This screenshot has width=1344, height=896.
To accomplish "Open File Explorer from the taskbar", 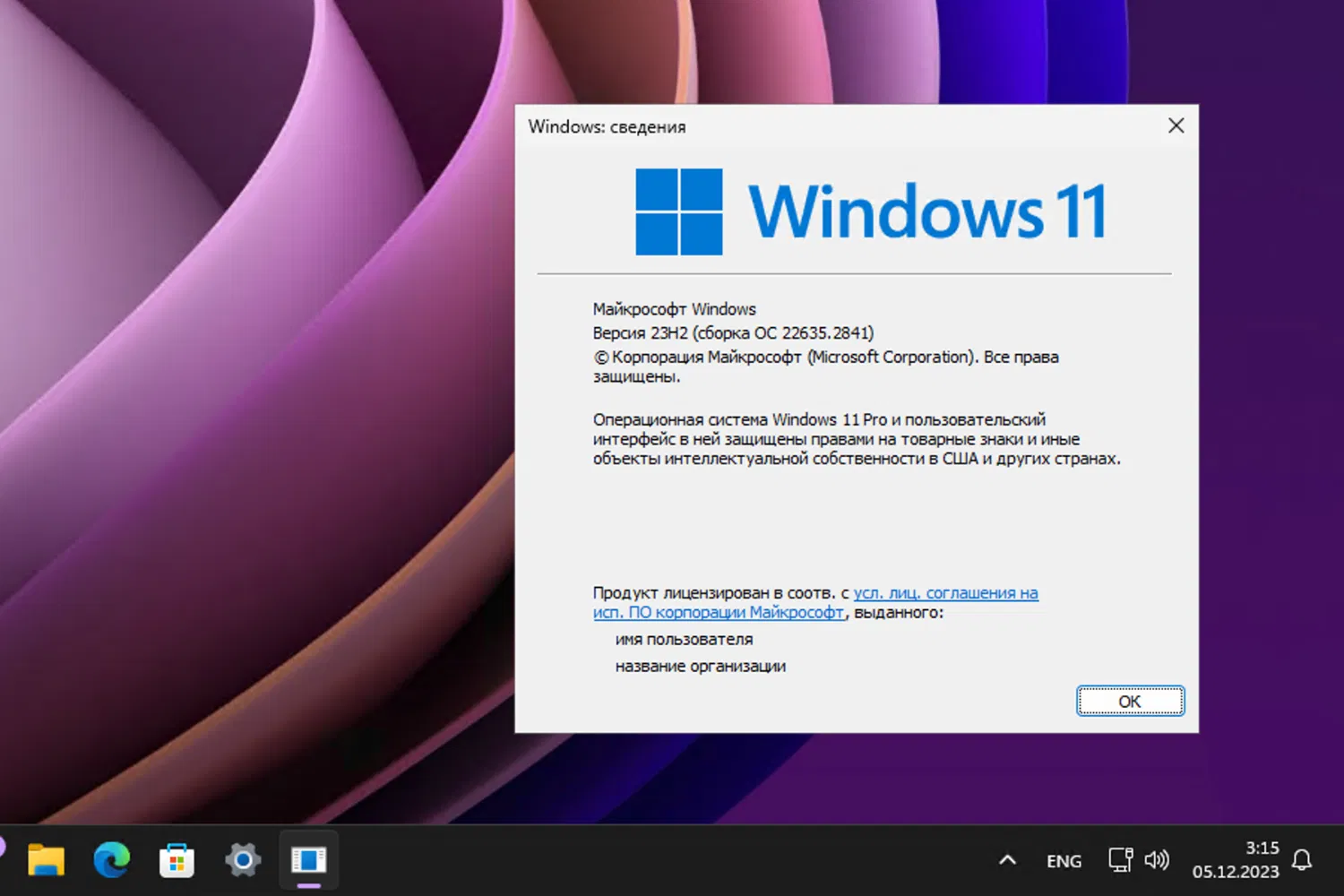I will coord(47,859).
